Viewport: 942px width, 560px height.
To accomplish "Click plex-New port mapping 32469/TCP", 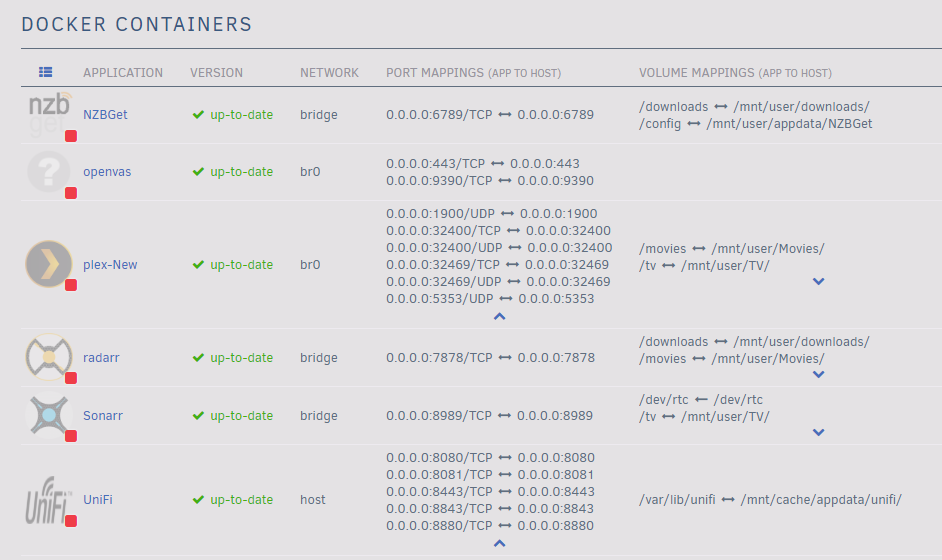I will pos(497,264).
